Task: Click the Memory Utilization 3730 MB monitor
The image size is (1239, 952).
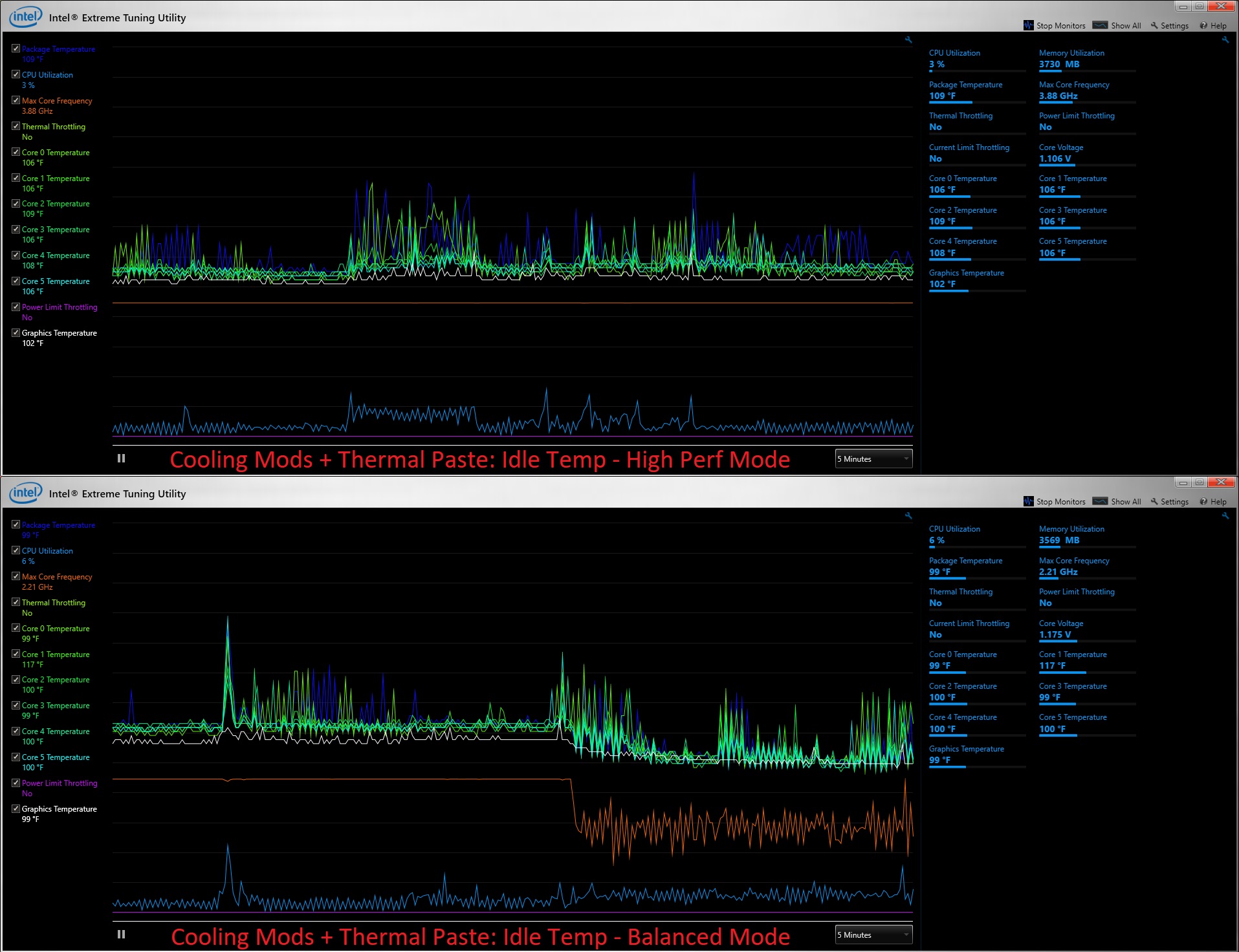Action: [x=1087, y=59]
